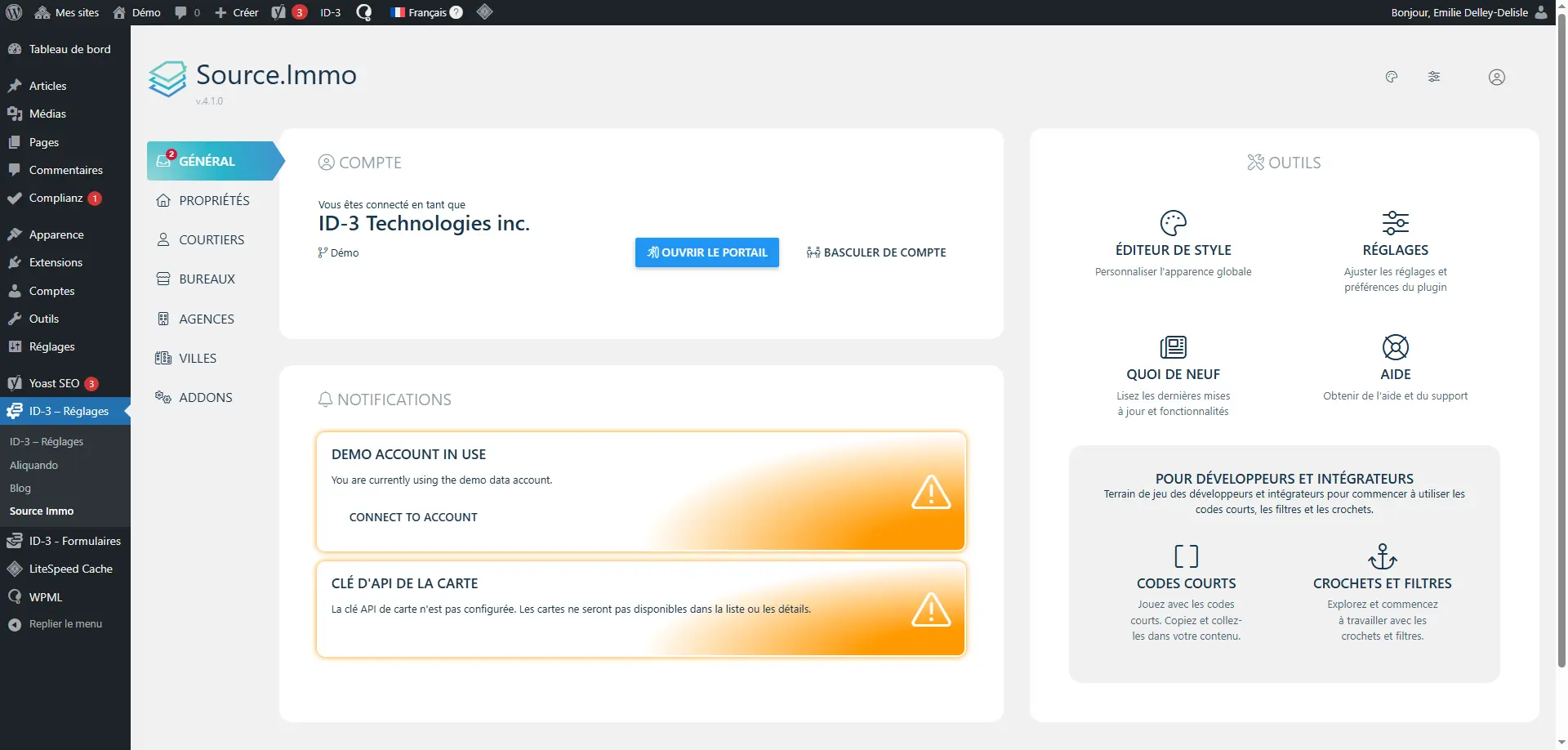This screenshot has width=1568, height=750.
Task: Open the LiteSpeed Cache admin bar icon
Action: coord(484,12)
